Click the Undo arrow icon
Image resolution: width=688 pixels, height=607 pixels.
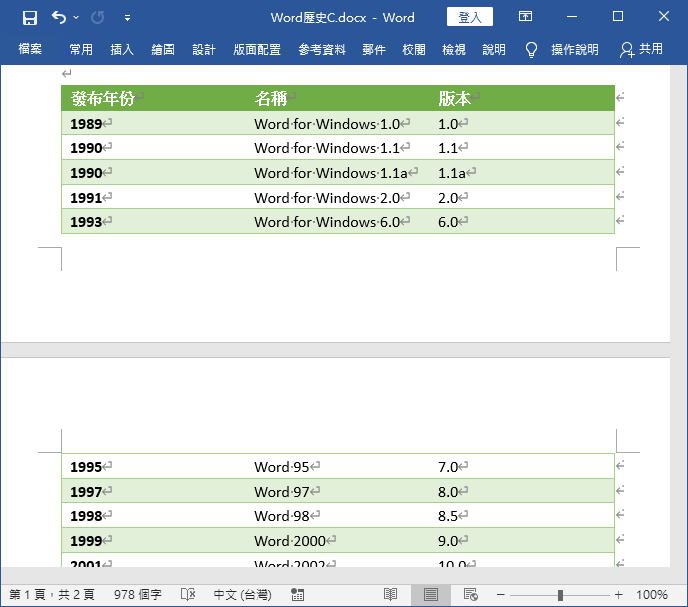59,18
